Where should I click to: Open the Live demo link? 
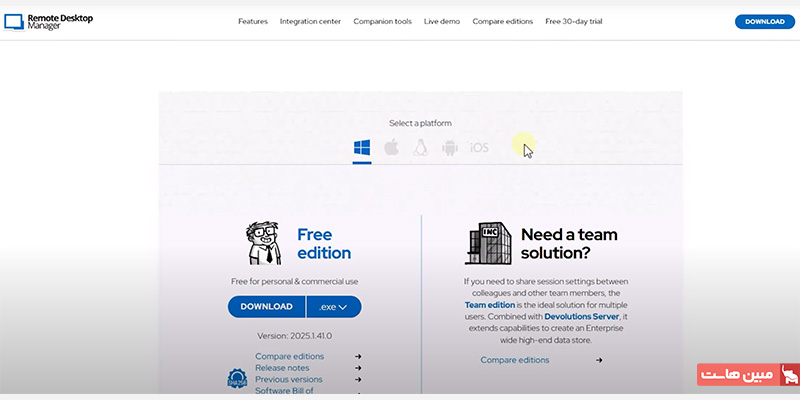point(442,21)
